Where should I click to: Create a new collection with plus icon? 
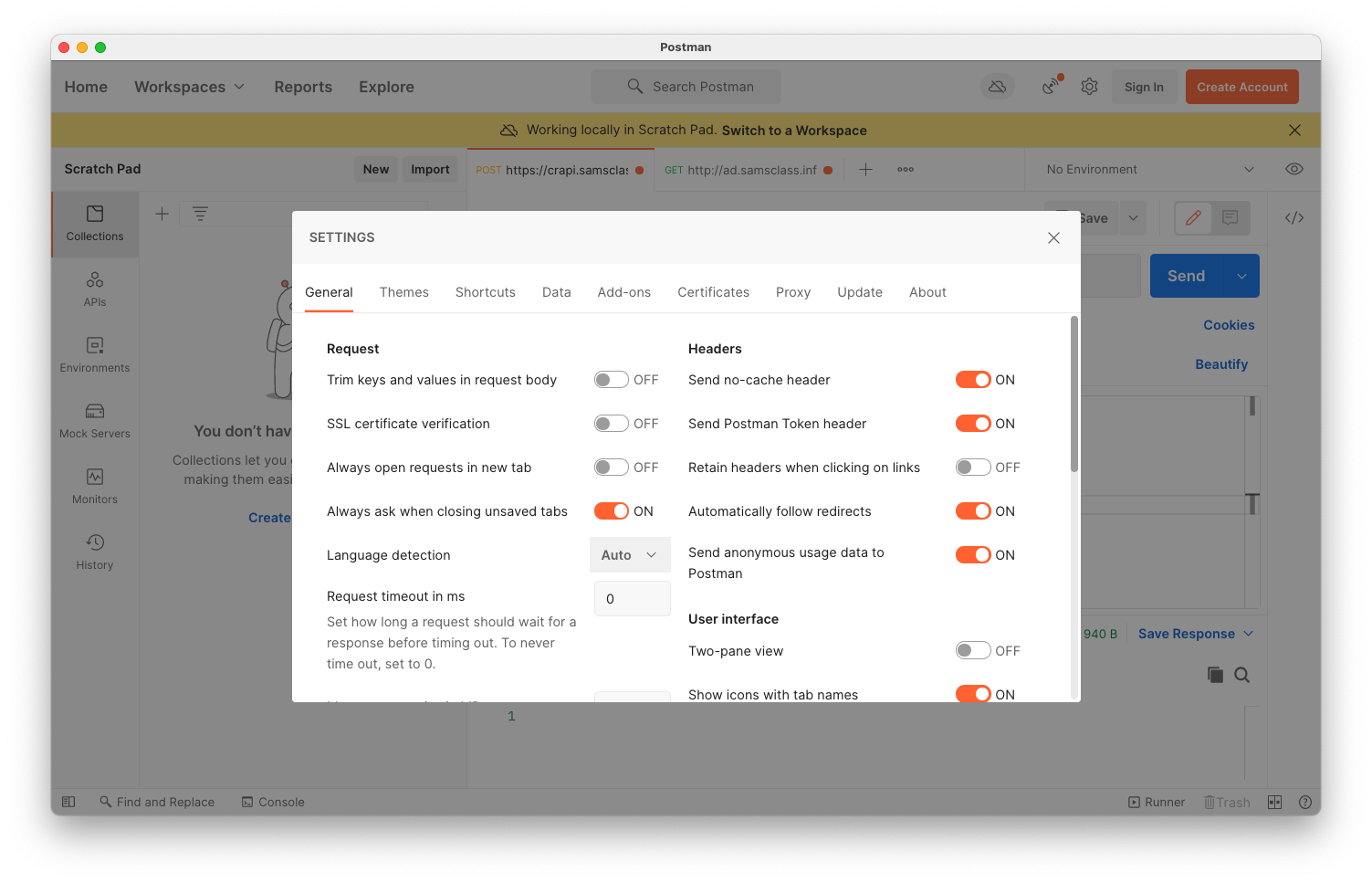162,214
